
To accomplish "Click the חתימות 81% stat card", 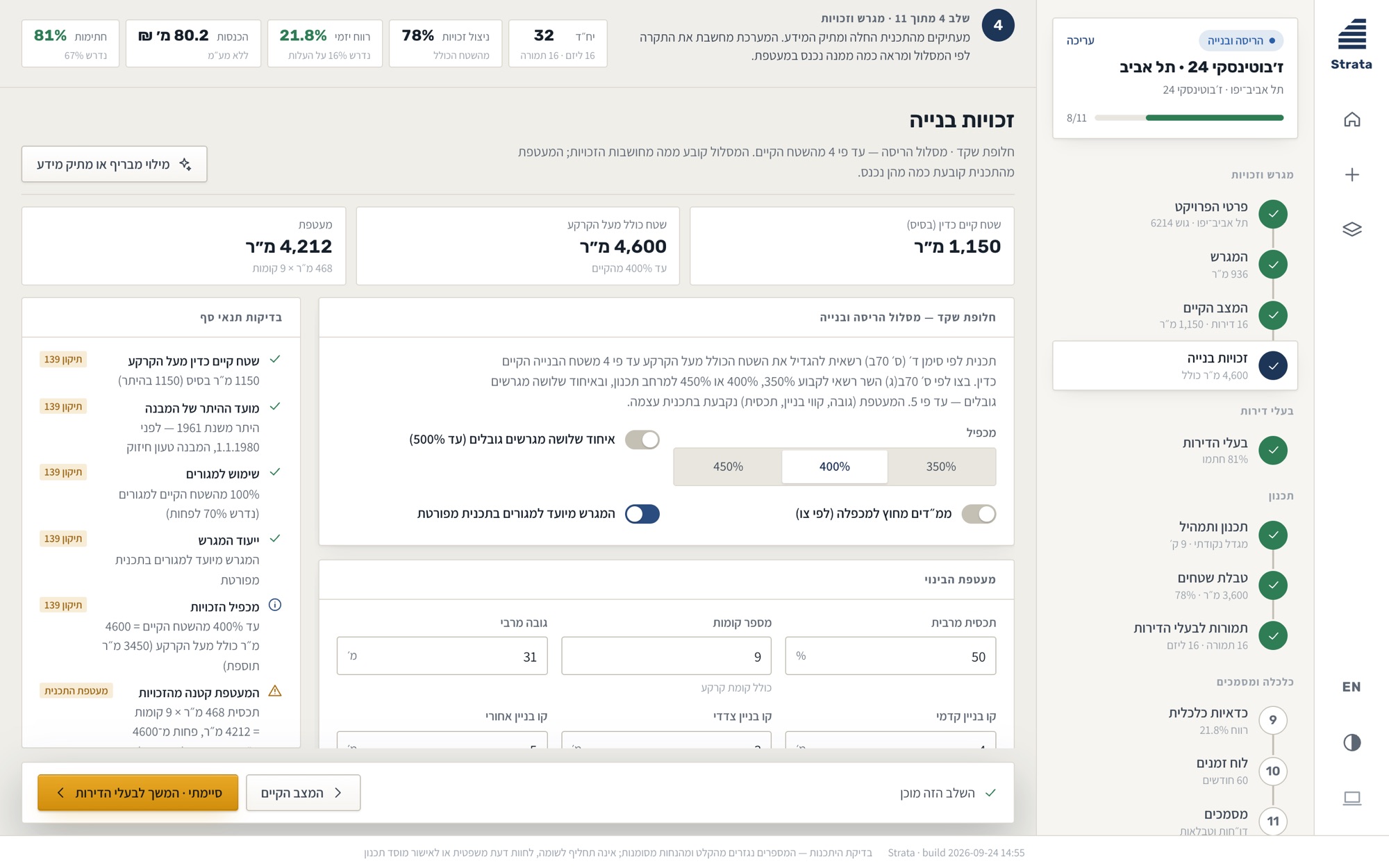I will pyautogui.click(x=70, y=44).
